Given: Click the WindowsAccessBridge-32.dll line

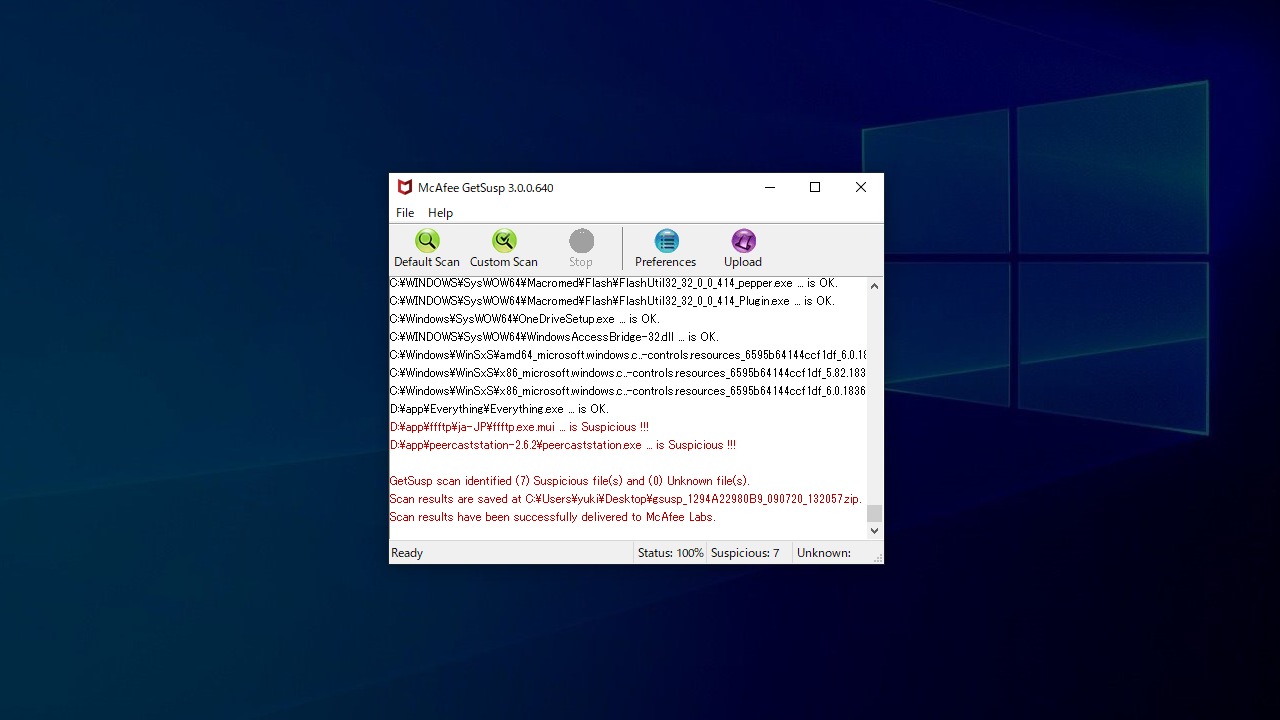Looking at the screenshot, I should pyautogui.click(x=554, y=337).
